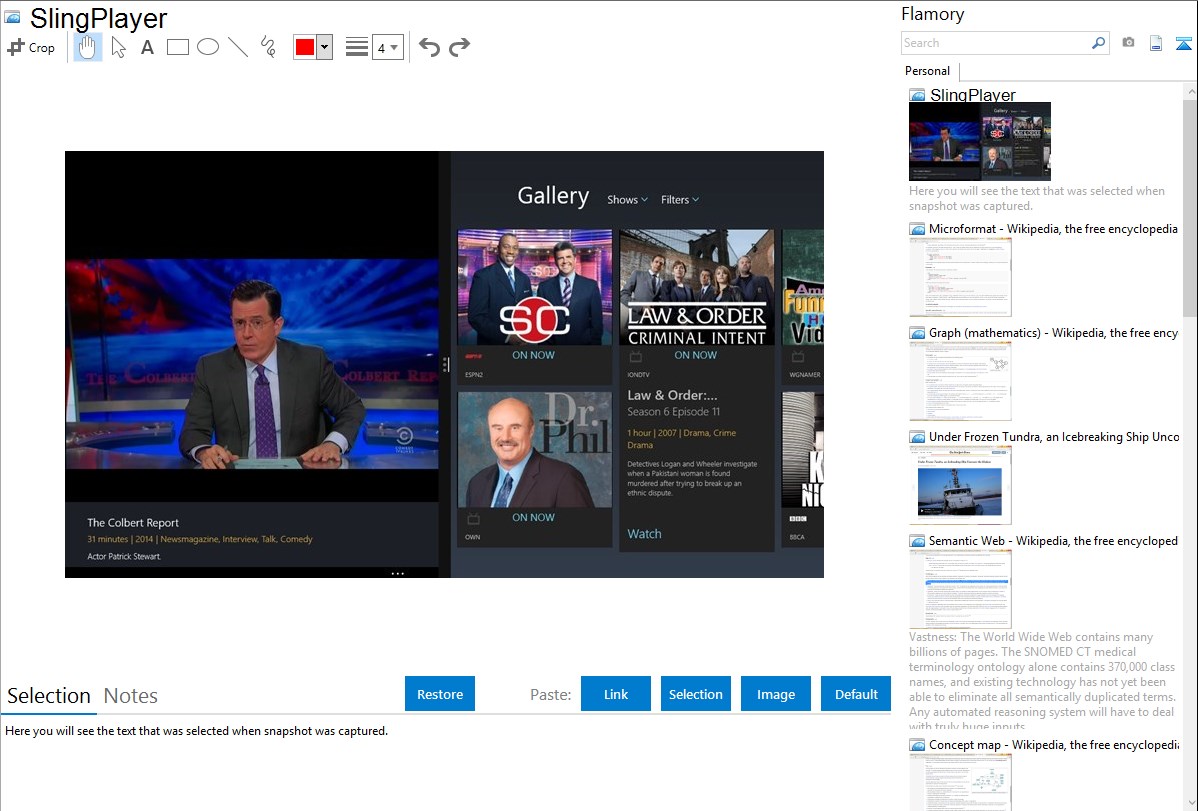Open the Semantic Web snapshot thumbnail
Image resolution: width=1198 pixels, height=811 pixels.
pos(960,589)
